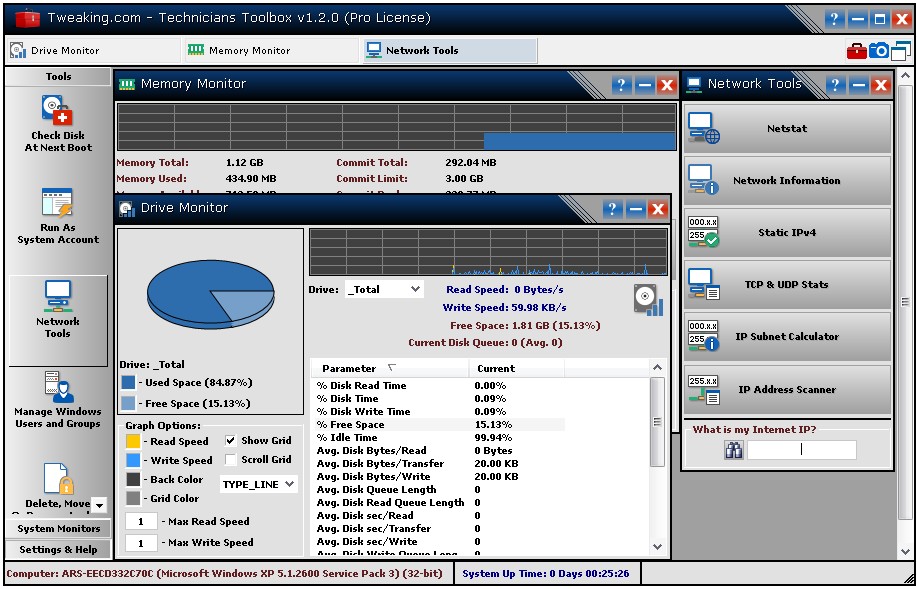The image size is (917, 589).
Task: Change the Grid Color swatch
Action: (x=133, y=498)
